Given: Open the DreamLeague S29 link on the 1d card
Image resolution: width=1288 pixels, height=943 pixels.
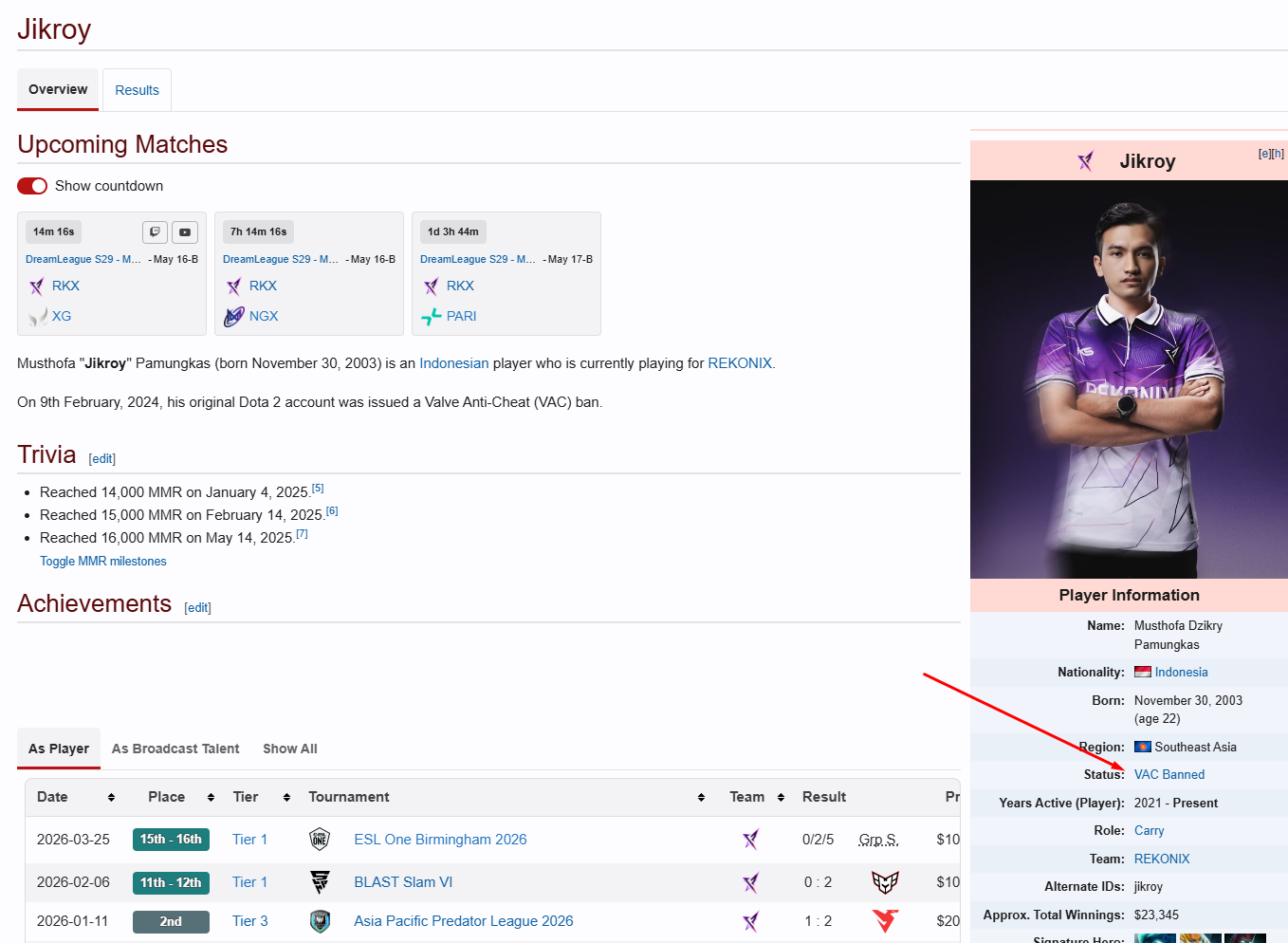Looking at the screenshot, I should point(478,259).
